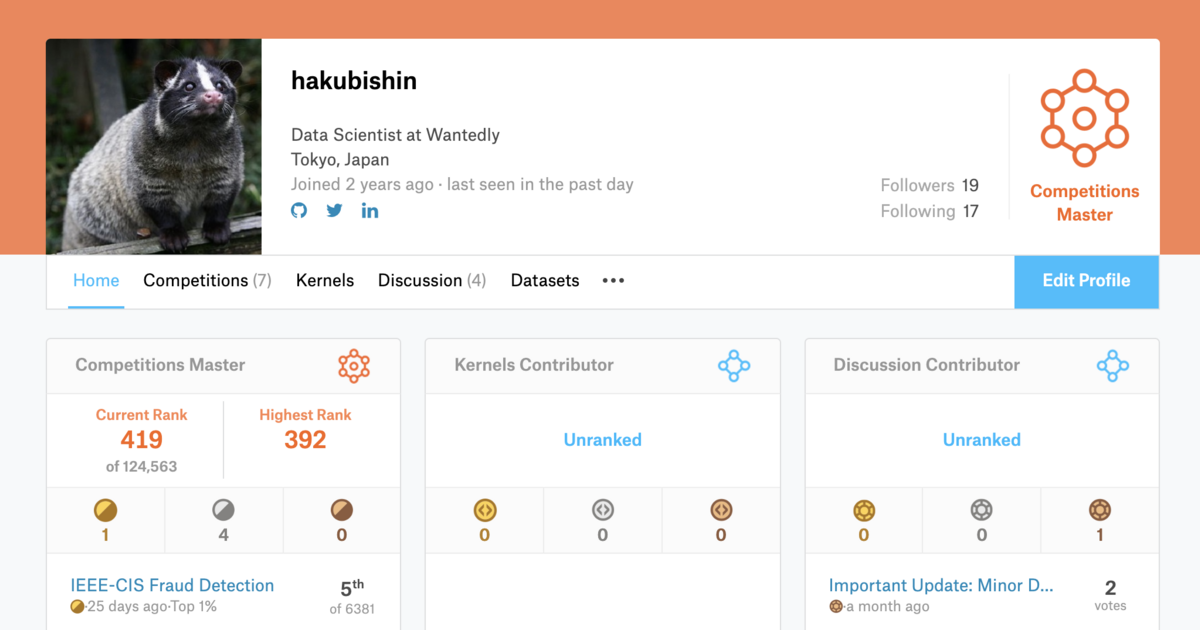Click the blue Kernels Contributor badge icon
Image resolution: width=1200 pixels, height=630 pixels.
734,366
